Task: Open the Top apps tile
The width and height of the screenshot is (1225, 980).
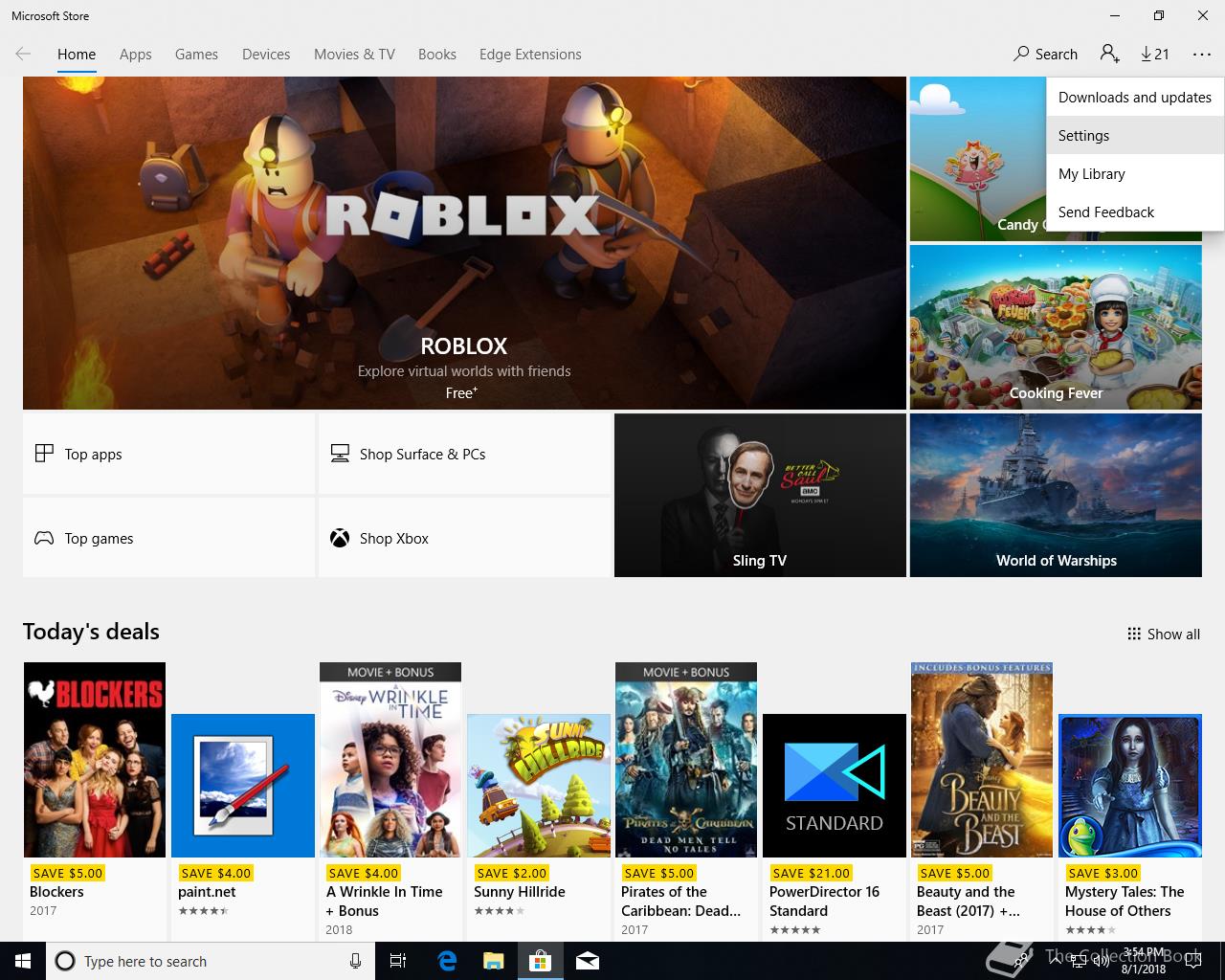Action: point(169,454)
